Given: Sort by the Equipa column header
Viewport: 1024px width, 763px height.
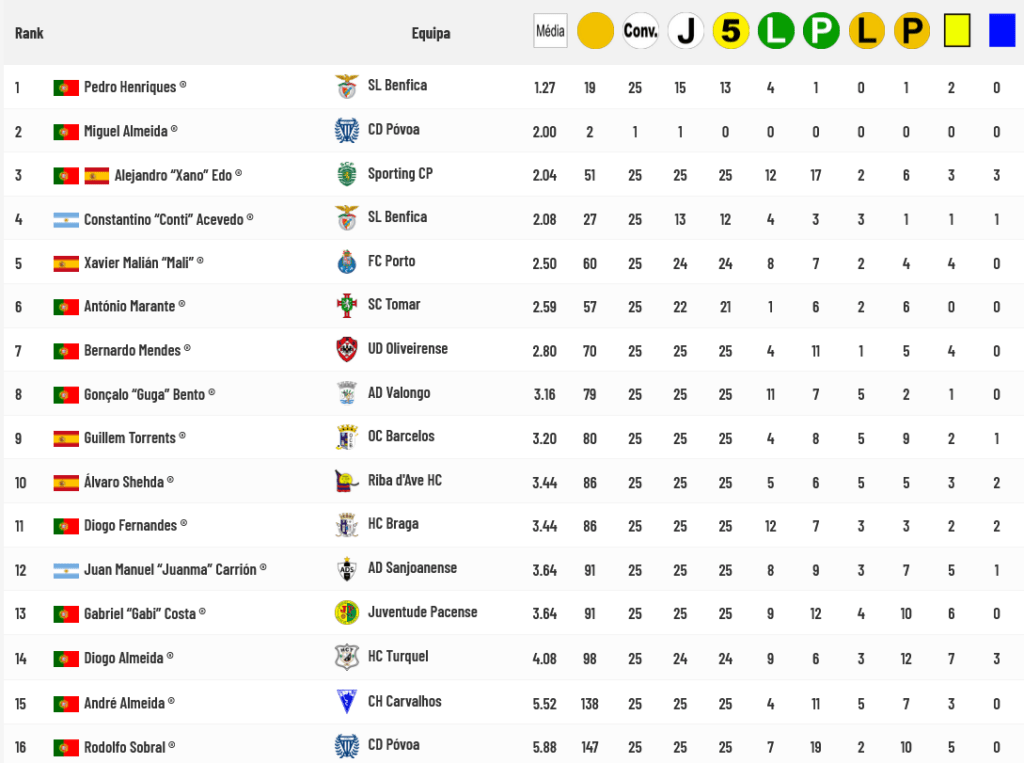Looking at the screenshot, I should tap(430, 33).
